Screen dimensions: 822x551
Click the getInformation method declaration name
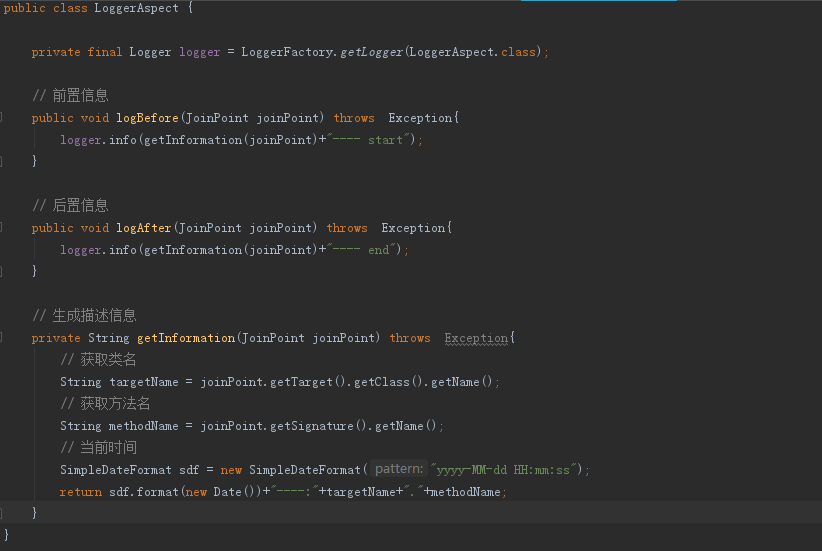[x=186, y=338]
